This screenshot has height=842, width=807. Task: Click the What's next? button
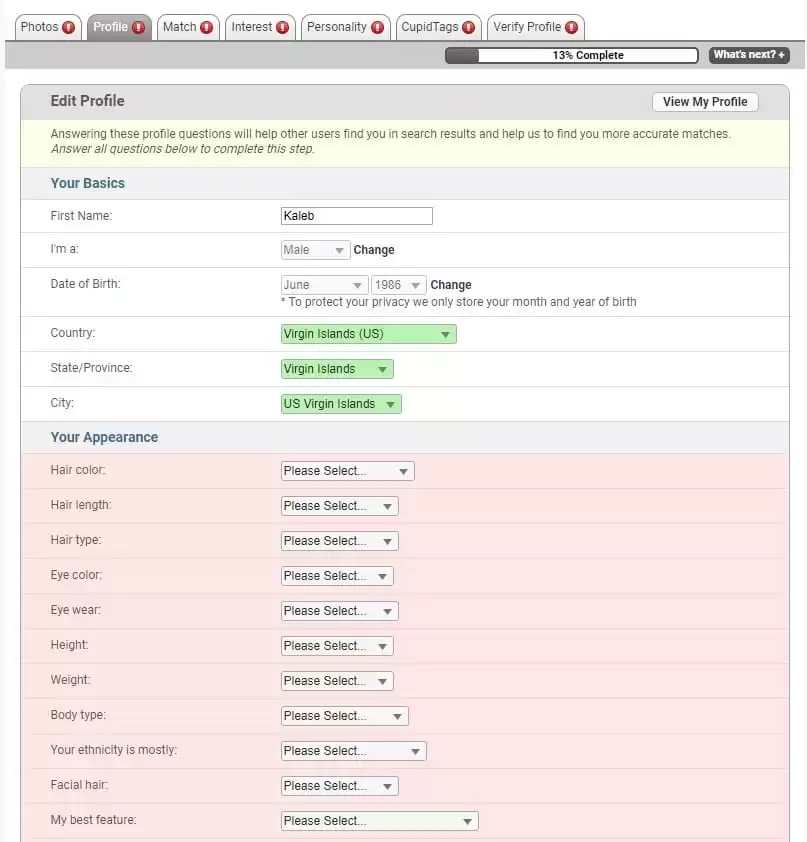click(x=748, y=55)
